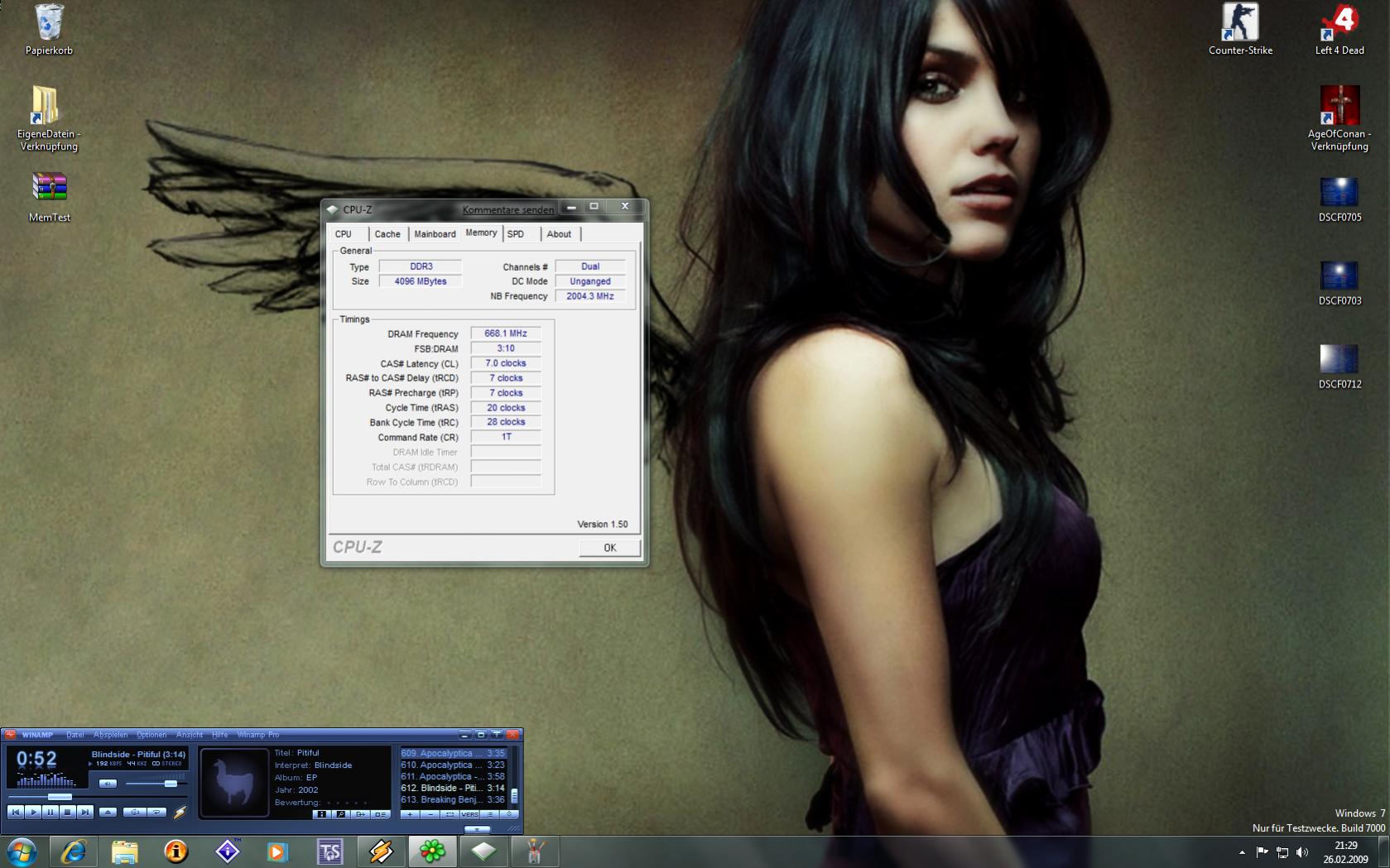Click the playlist list options button
This screenshot has width=1390, height=868.
tap(489, 814)
